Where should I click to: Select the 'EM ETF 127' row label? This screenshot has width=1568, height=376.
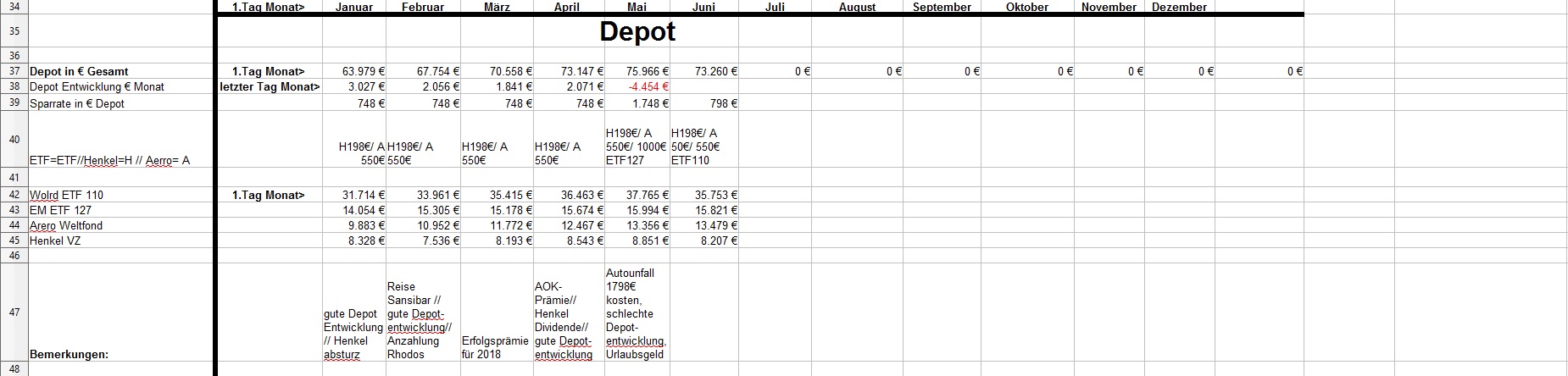pyautogui.click(x=120, y=210)
